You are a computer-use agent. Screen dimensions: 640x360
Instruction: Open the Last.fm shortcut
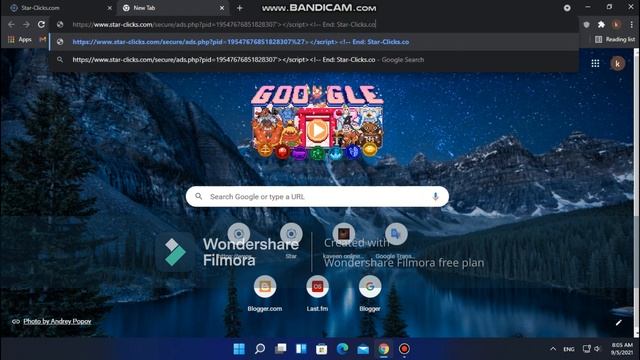pyautogui.click(x=317, y=293)
